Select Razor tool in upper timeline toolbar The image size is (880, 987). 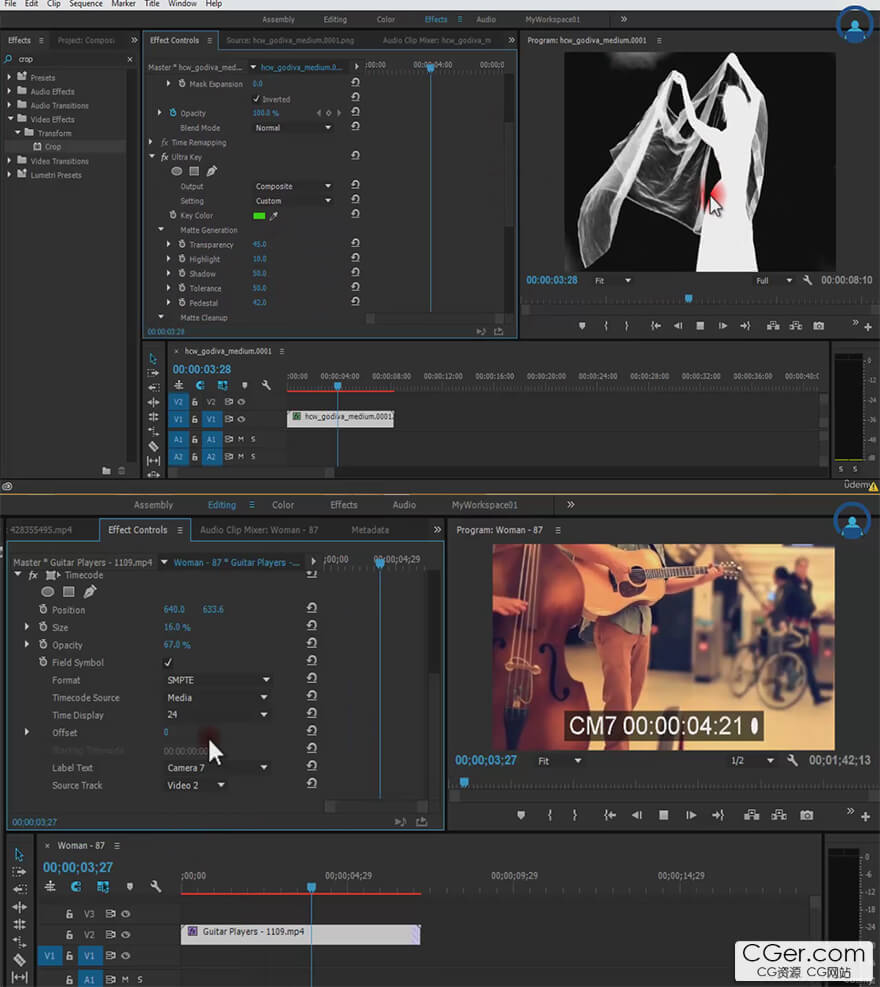(x=153, y=446)
